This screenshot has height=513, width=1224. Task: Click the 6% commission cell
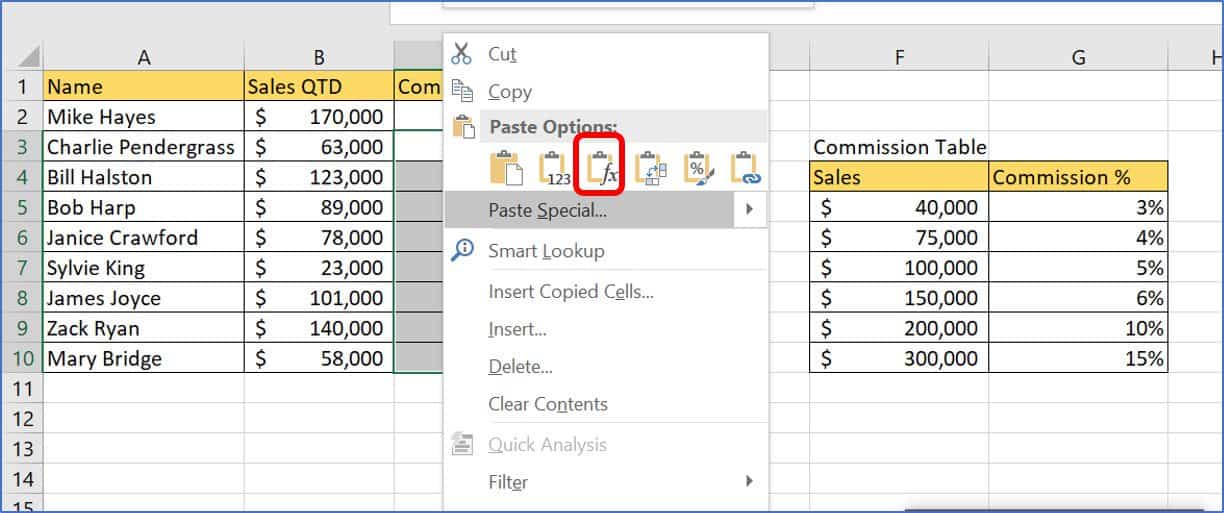[x=1078, y=298]
